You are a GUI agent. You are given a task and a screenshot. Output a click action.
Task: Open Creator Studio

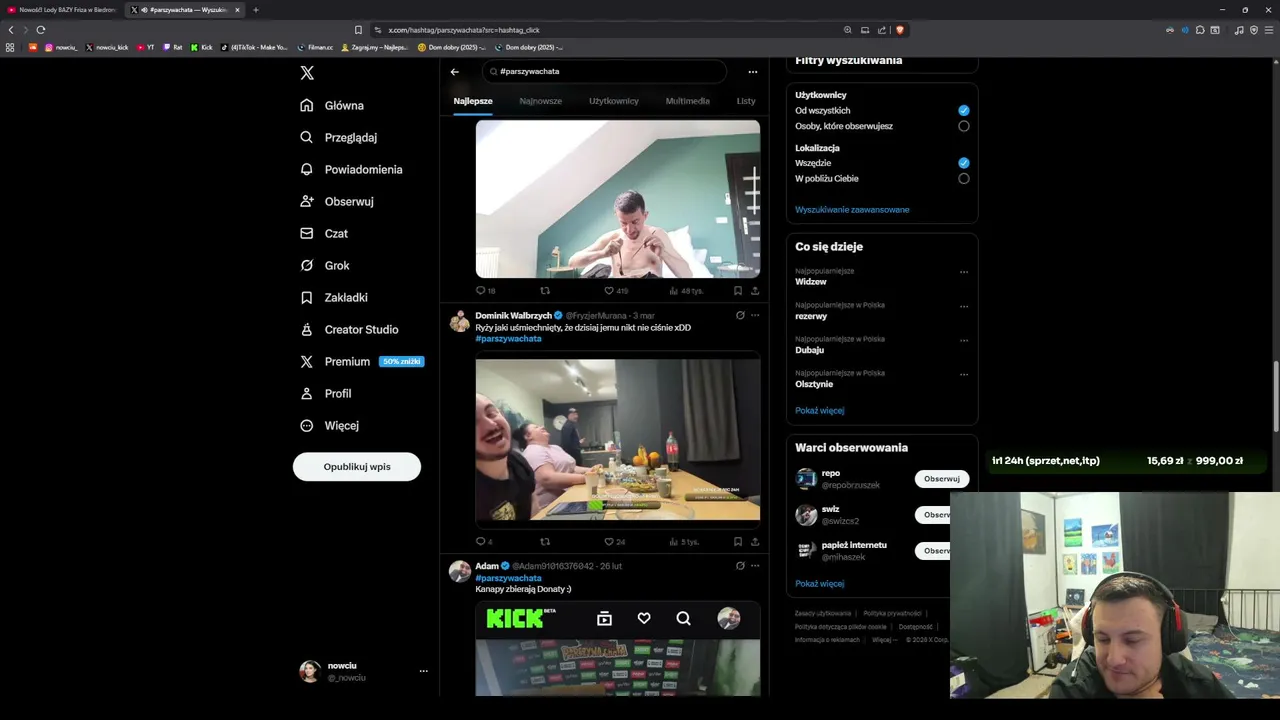349,329
